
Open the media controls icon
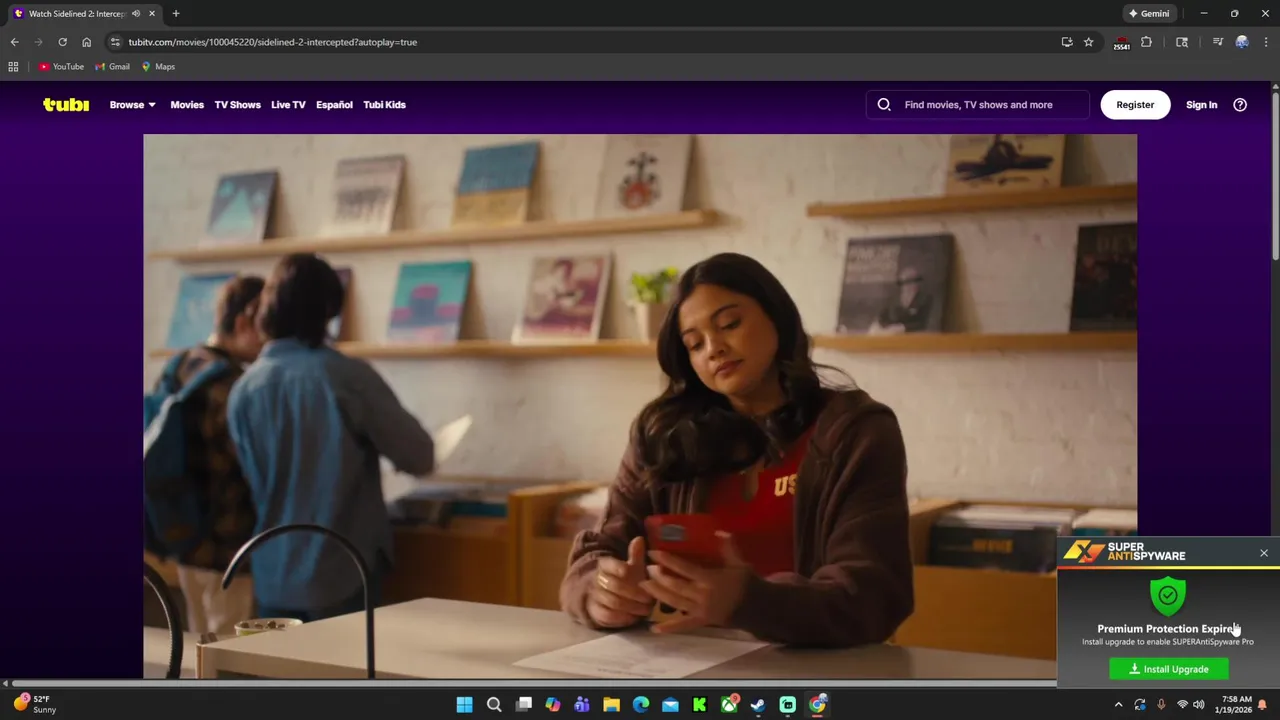(1218, 42)
